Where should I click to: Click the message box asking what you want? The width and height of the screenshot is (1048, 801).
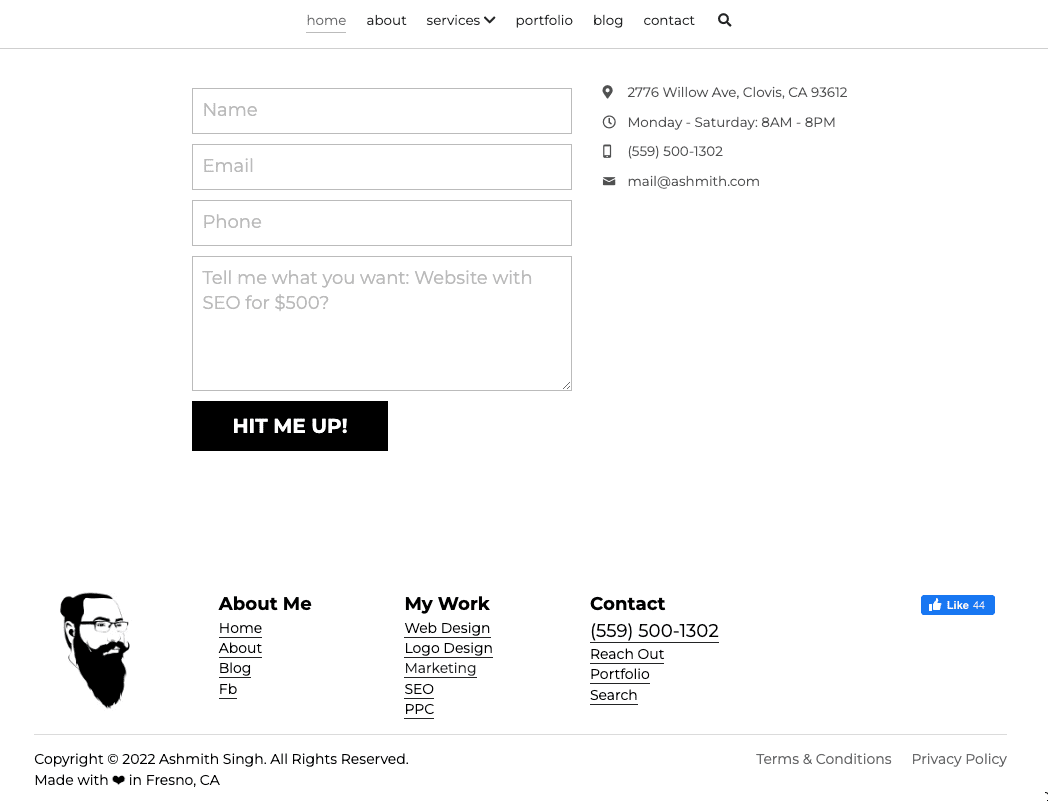[x=381, y=322]
